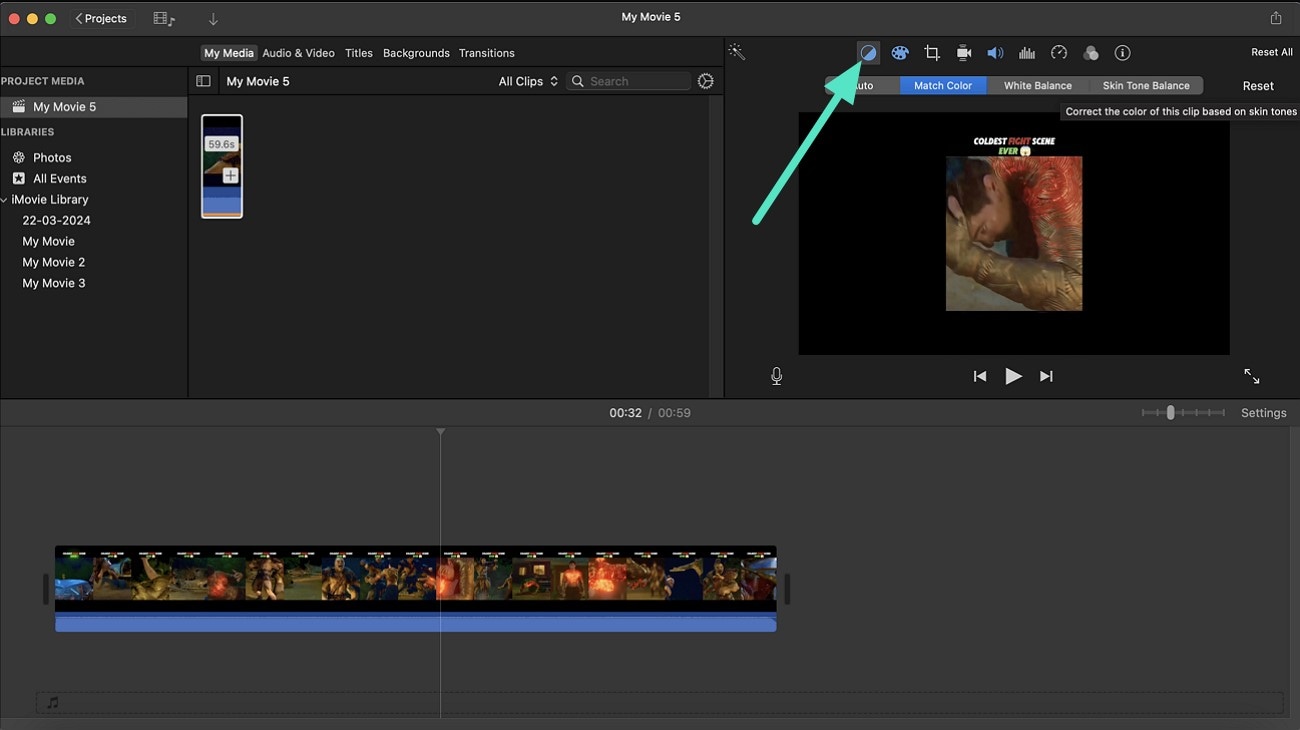
Task: Switch to the My Media tab
Action: [229, 53]
